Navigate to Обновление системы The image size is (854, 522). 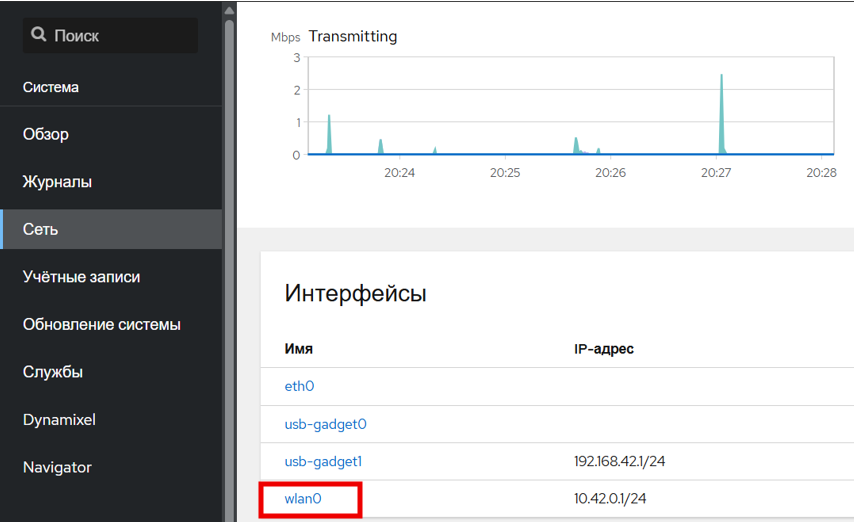click(x=101, y=325)
